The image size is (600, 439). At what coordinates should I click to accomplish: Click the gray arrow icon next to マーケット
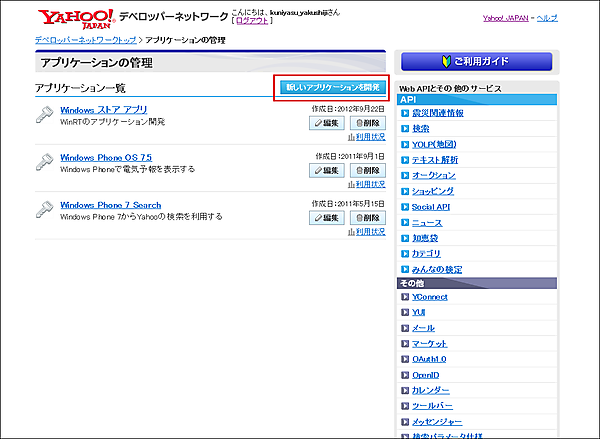tap(405, 344)
